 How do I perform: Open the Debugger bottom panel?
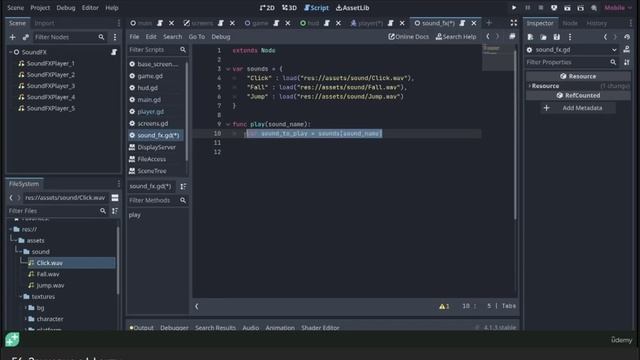174,328
